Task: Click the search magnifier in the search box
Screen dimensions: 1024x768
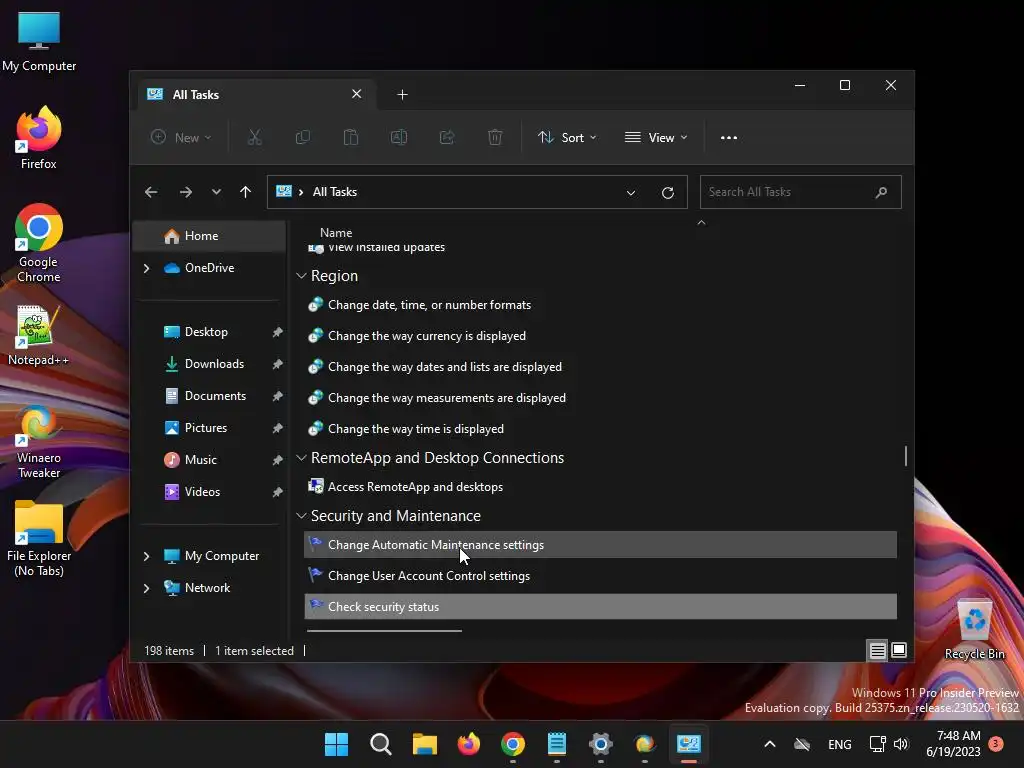Action: 881,192
